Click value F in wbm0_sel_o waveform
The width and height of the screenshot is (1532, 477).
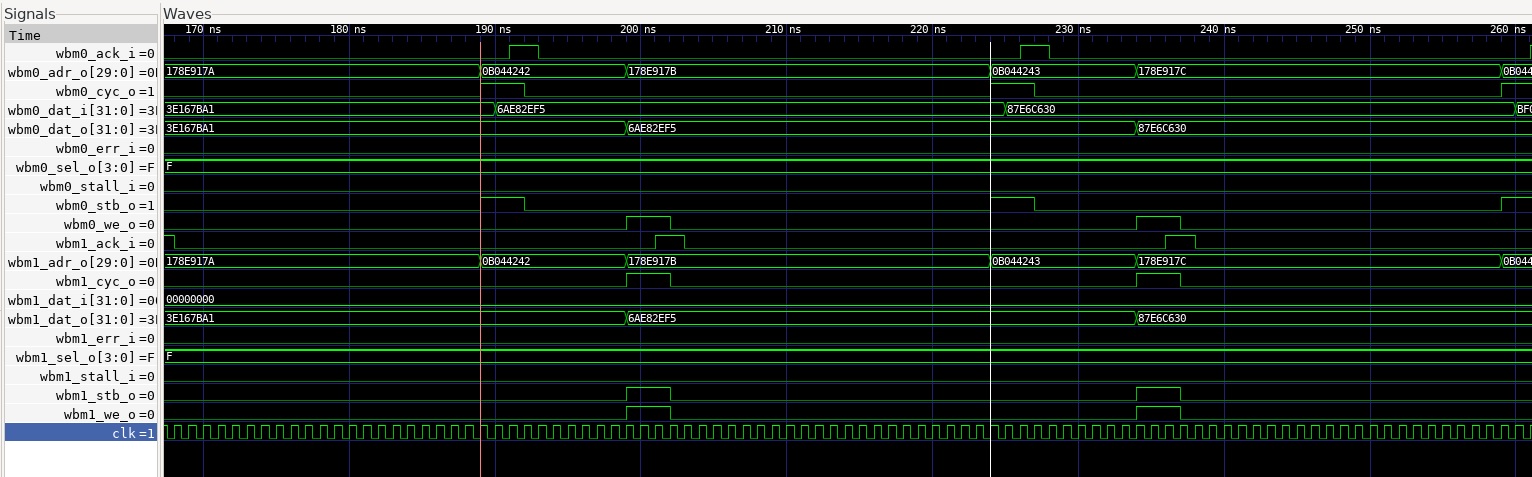pos(169,166)
